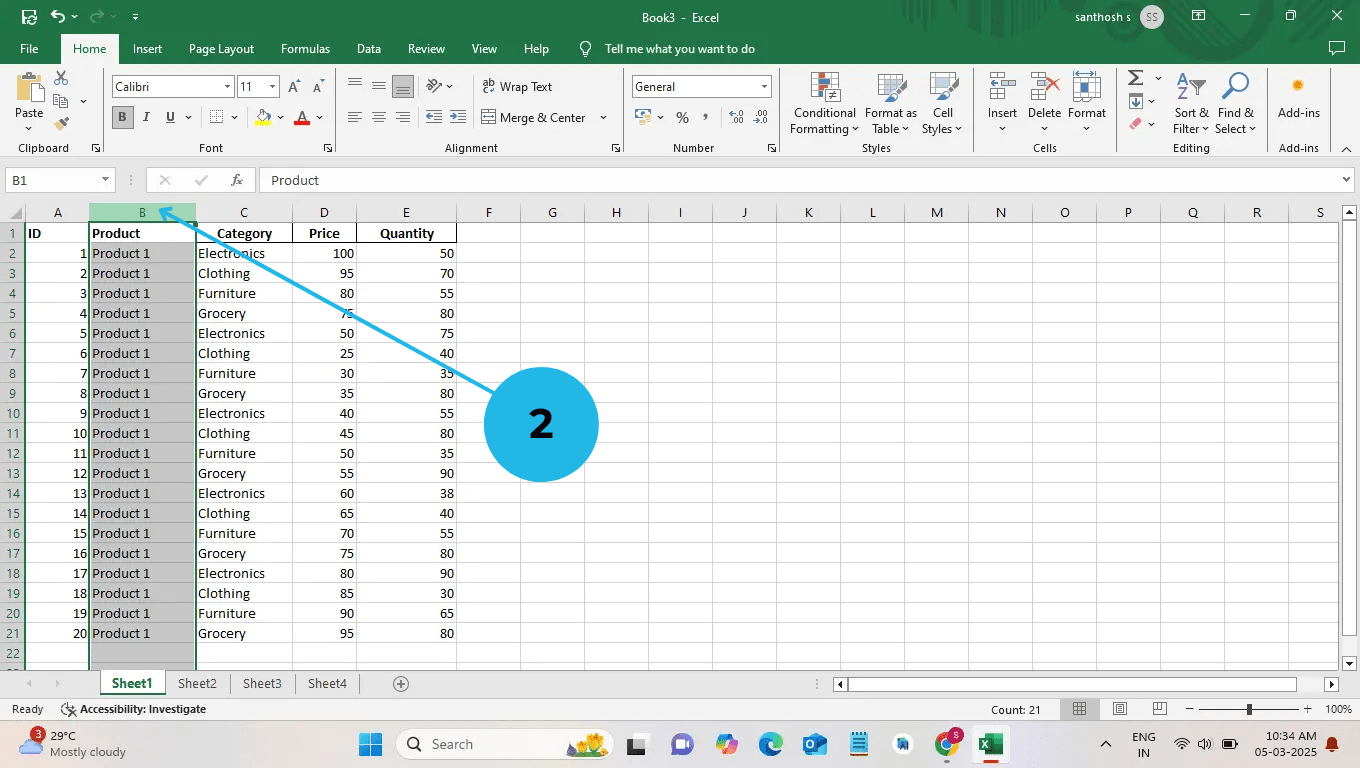Click the Name Box showing B1
The image size is (1360, 768).
tap(52, 180)
